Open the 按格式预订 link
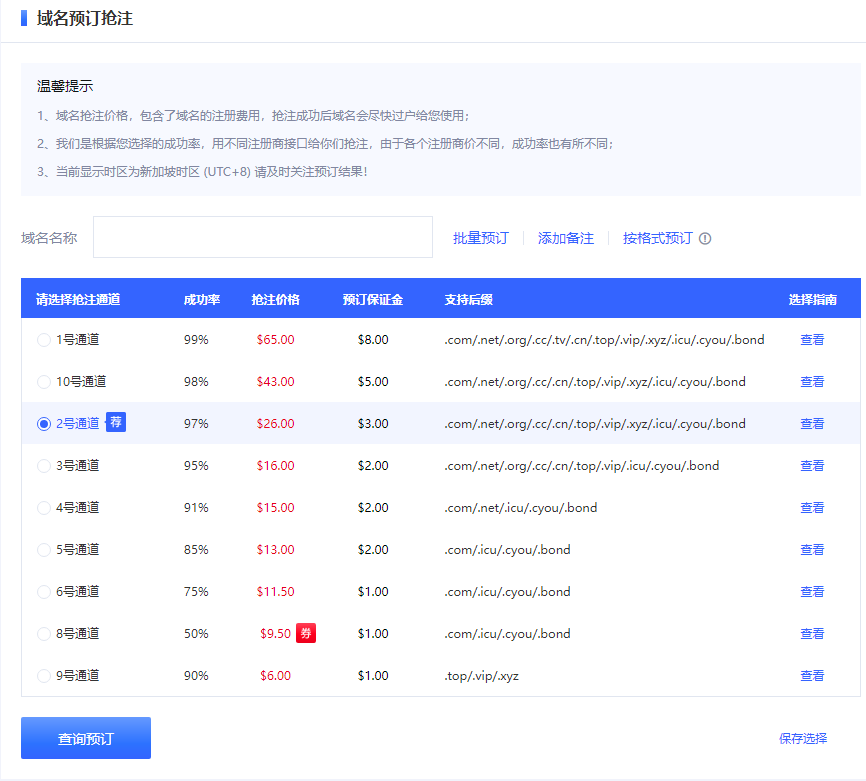Image resolution: width=866 pixels, height=781 pixels. (x=657, y=238)
